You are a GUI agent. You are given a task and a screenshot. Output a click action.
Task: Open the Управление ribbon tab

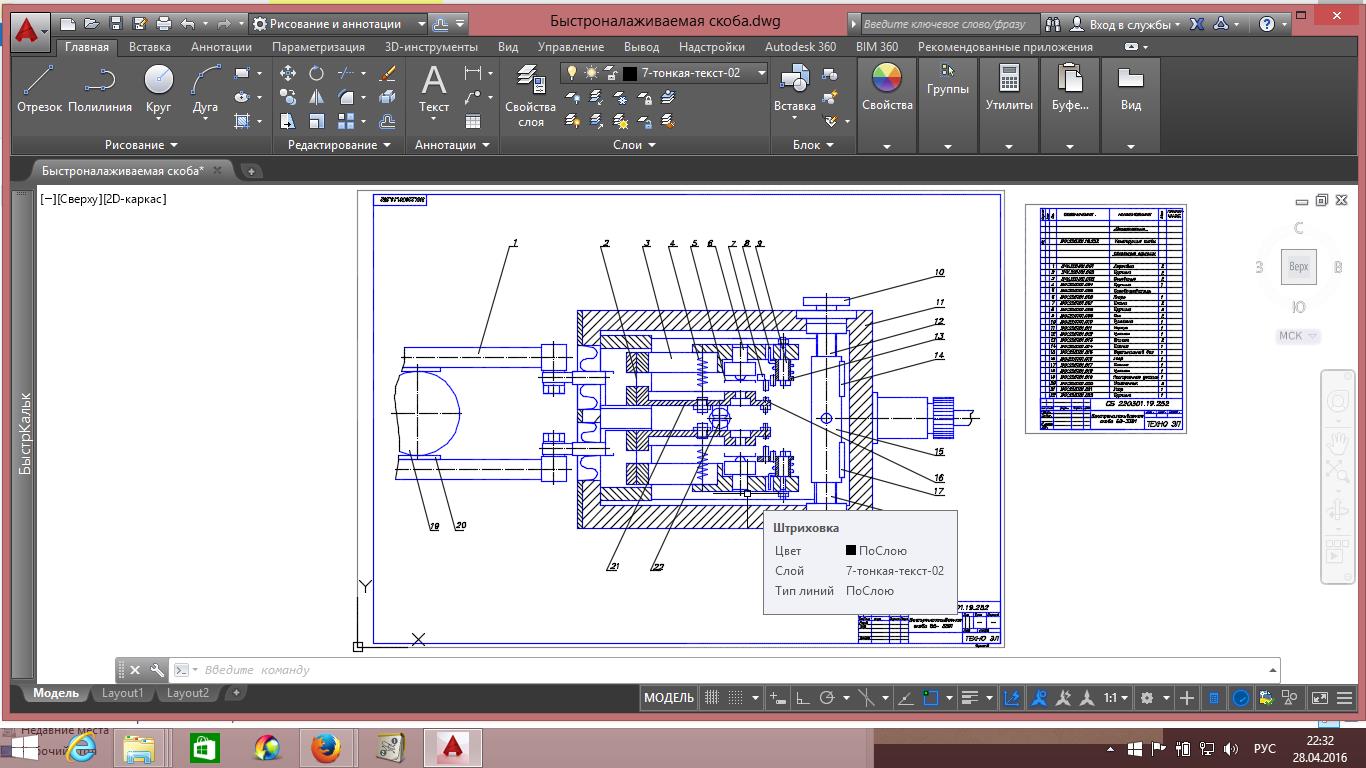(571, 47)
